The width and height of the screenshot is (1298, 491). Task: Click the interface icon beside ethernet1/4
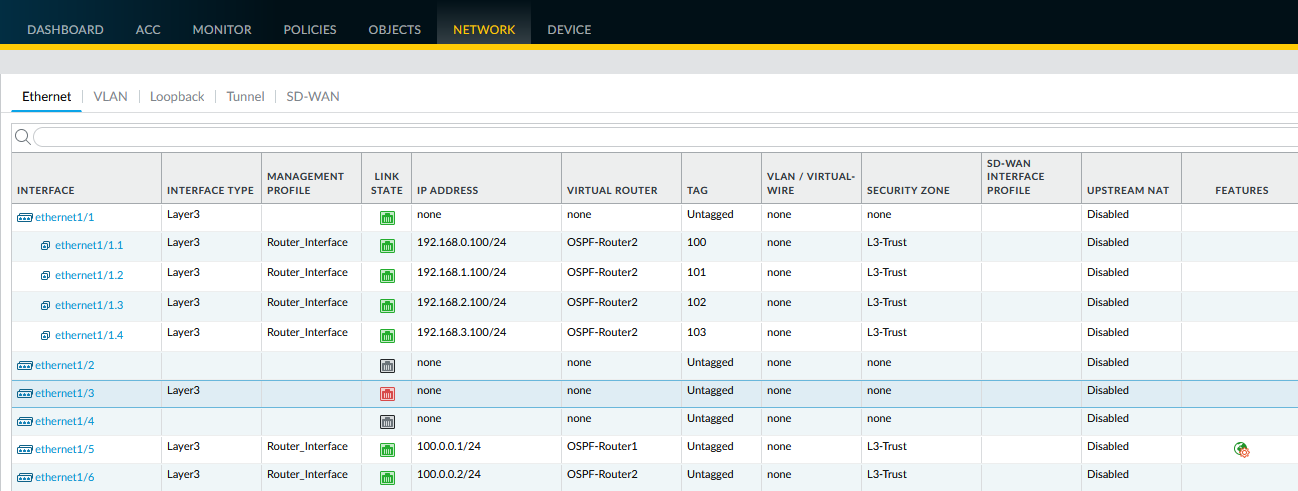point(25,422)
